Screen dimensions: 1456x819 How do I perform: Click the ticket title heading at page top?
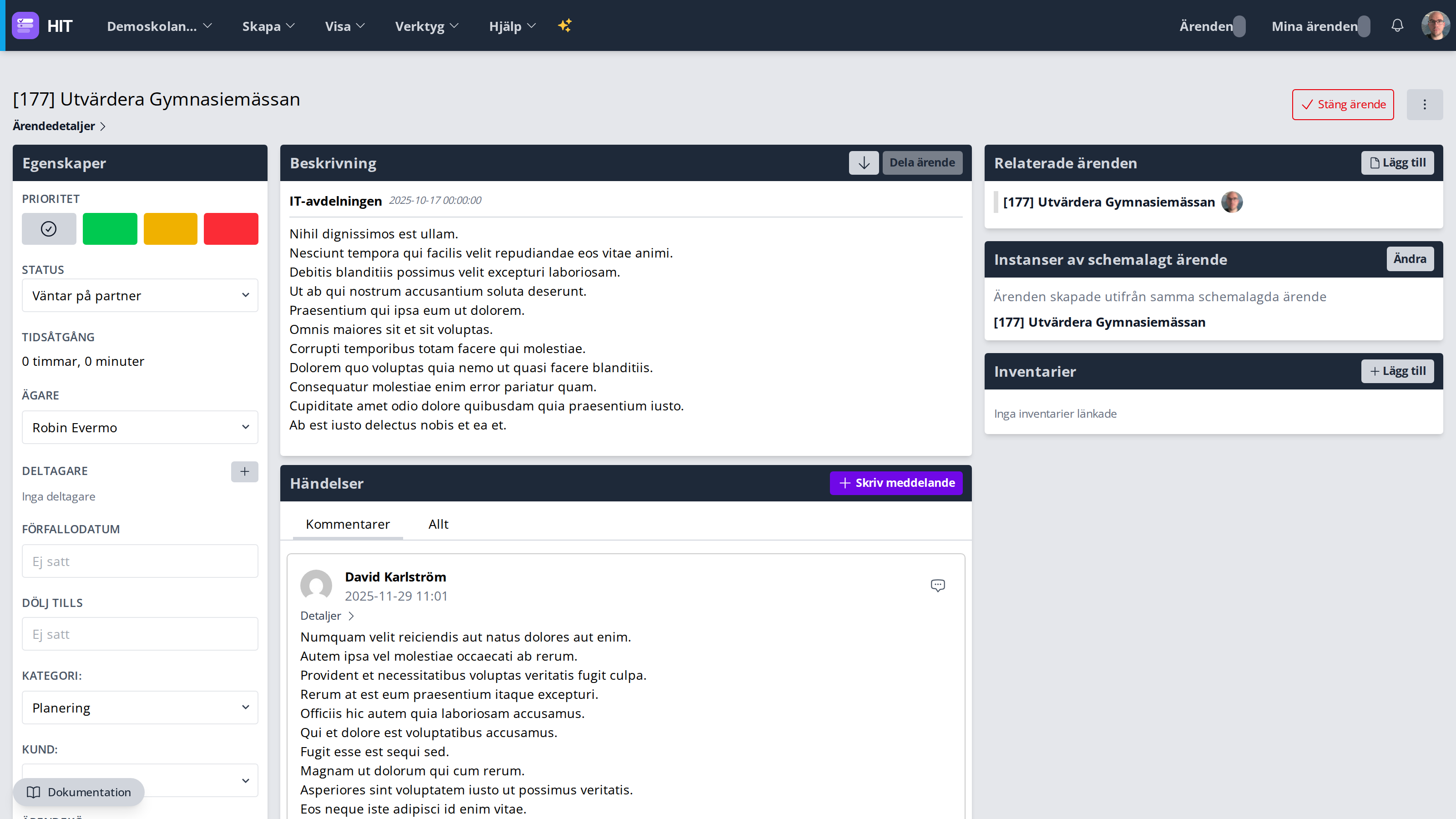[157, 99]
